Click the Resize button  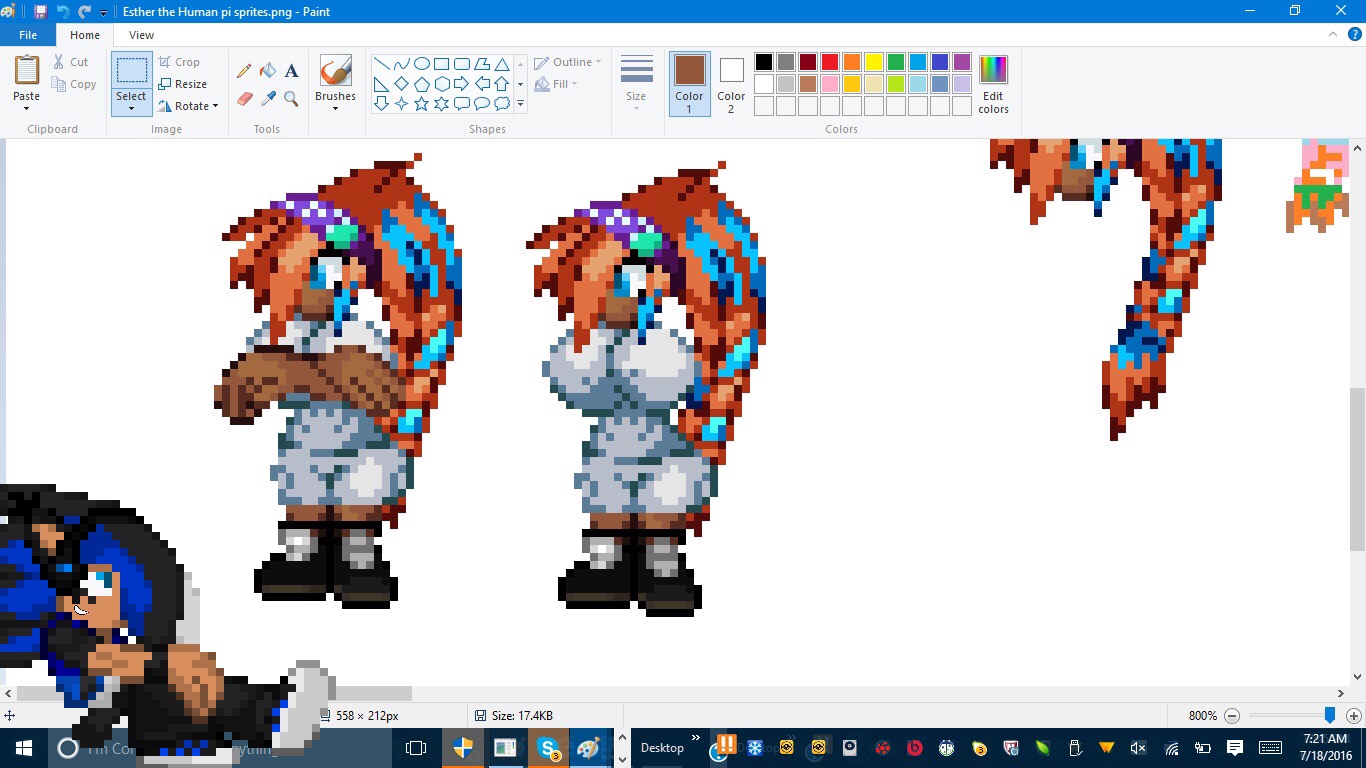183,84
